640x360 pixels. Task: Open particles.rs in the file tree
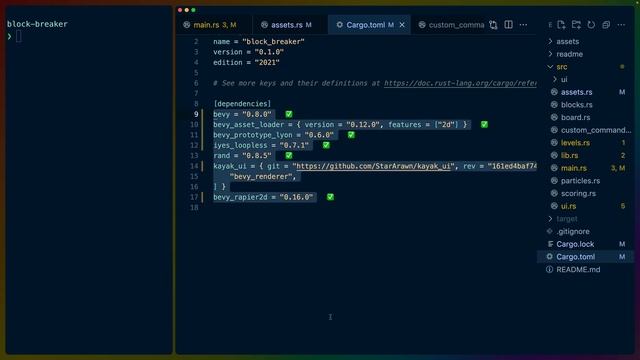[x=580, y=180]
